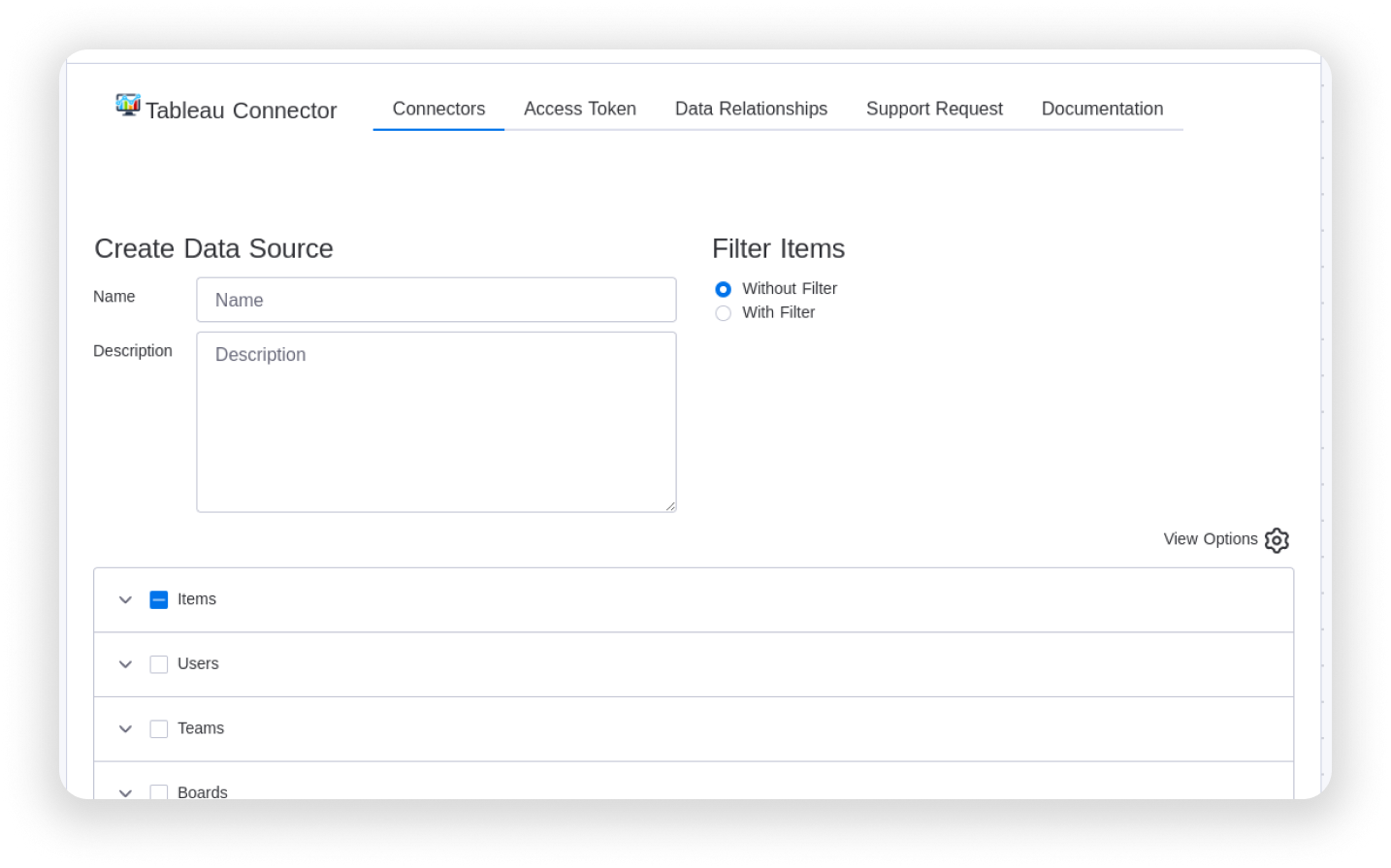Enable the Teams checkbox
The width and height of the screenshot is (1391, 868).
pos(159,728)
